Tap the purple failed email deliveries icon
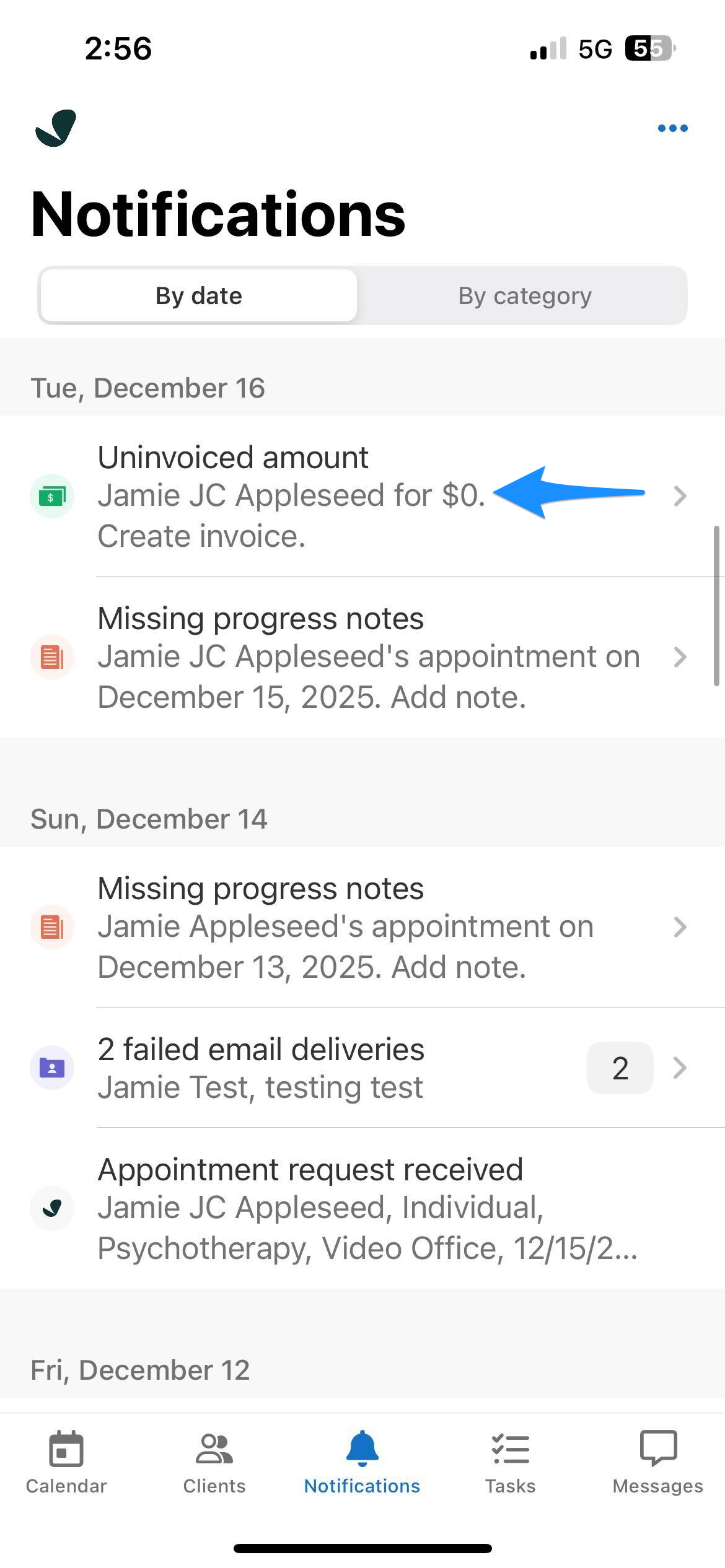 click(52, 1068)
